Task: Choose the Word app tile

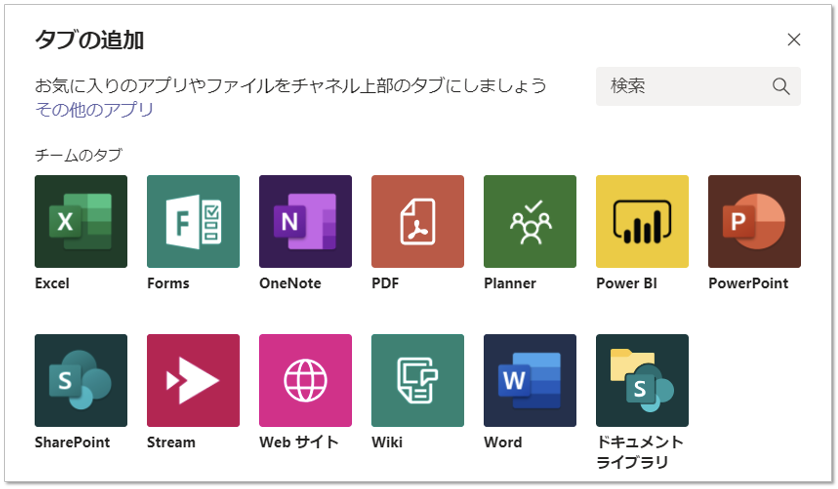Action: pos(530,381)
